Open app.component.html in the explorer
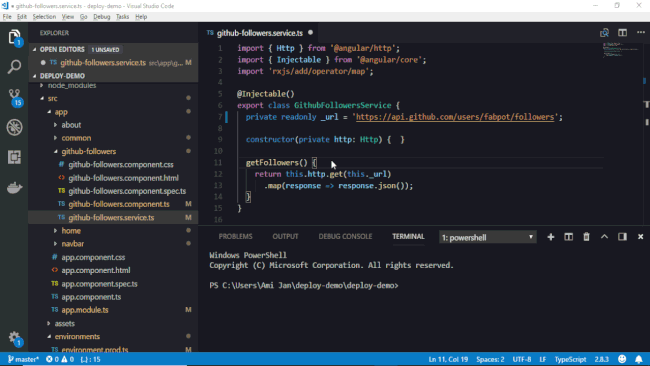 (95, 270)
